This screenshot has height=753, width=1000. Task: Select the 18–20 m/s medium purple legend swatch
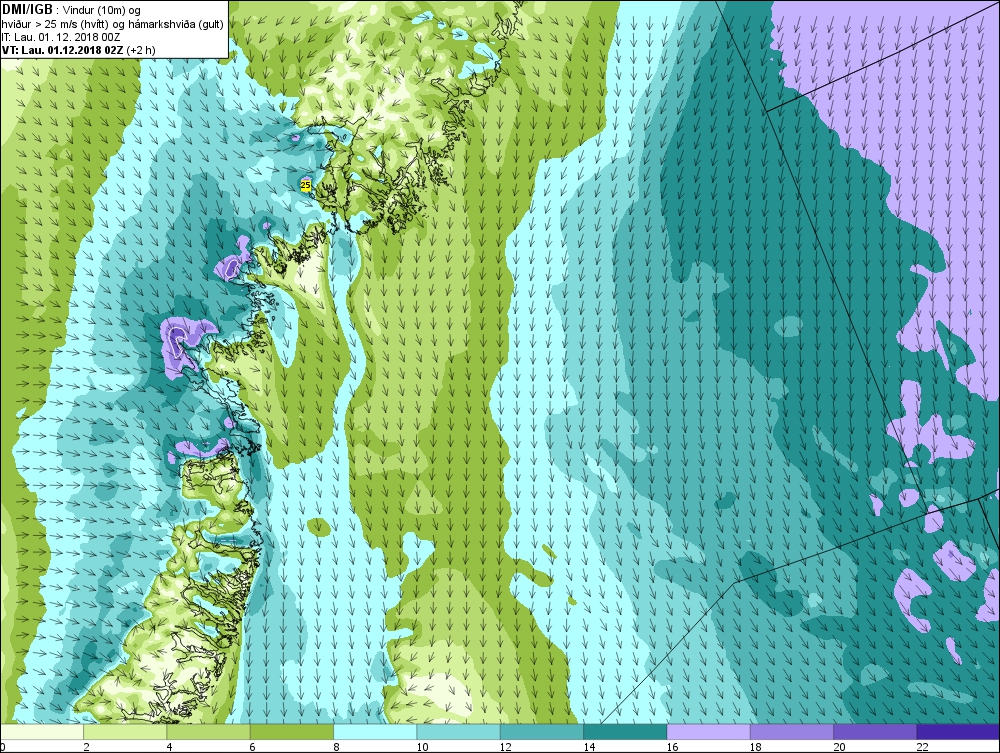(791, 731)
